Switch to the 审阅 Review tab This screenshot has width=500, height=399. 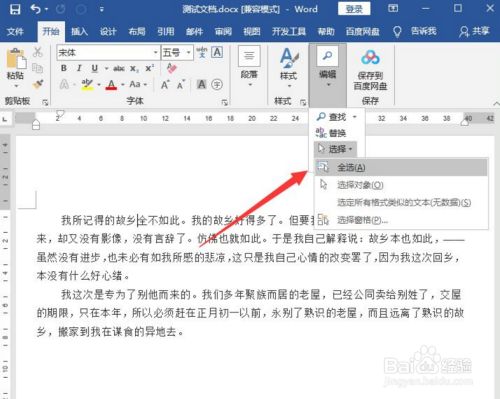(x=223, y=32)
